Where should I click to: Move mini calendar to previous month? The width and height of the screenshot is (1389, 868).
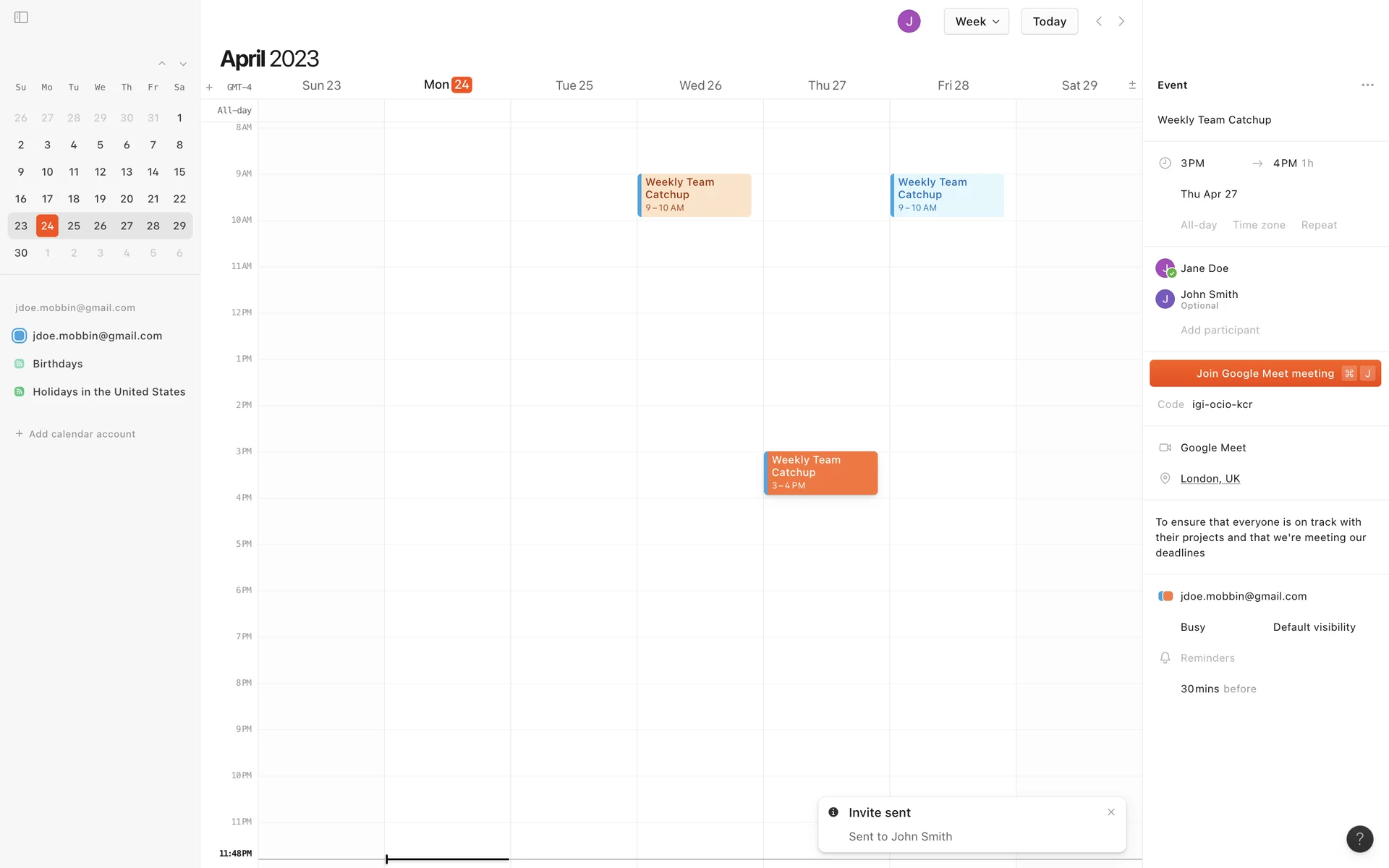click(x=162, y=64)
